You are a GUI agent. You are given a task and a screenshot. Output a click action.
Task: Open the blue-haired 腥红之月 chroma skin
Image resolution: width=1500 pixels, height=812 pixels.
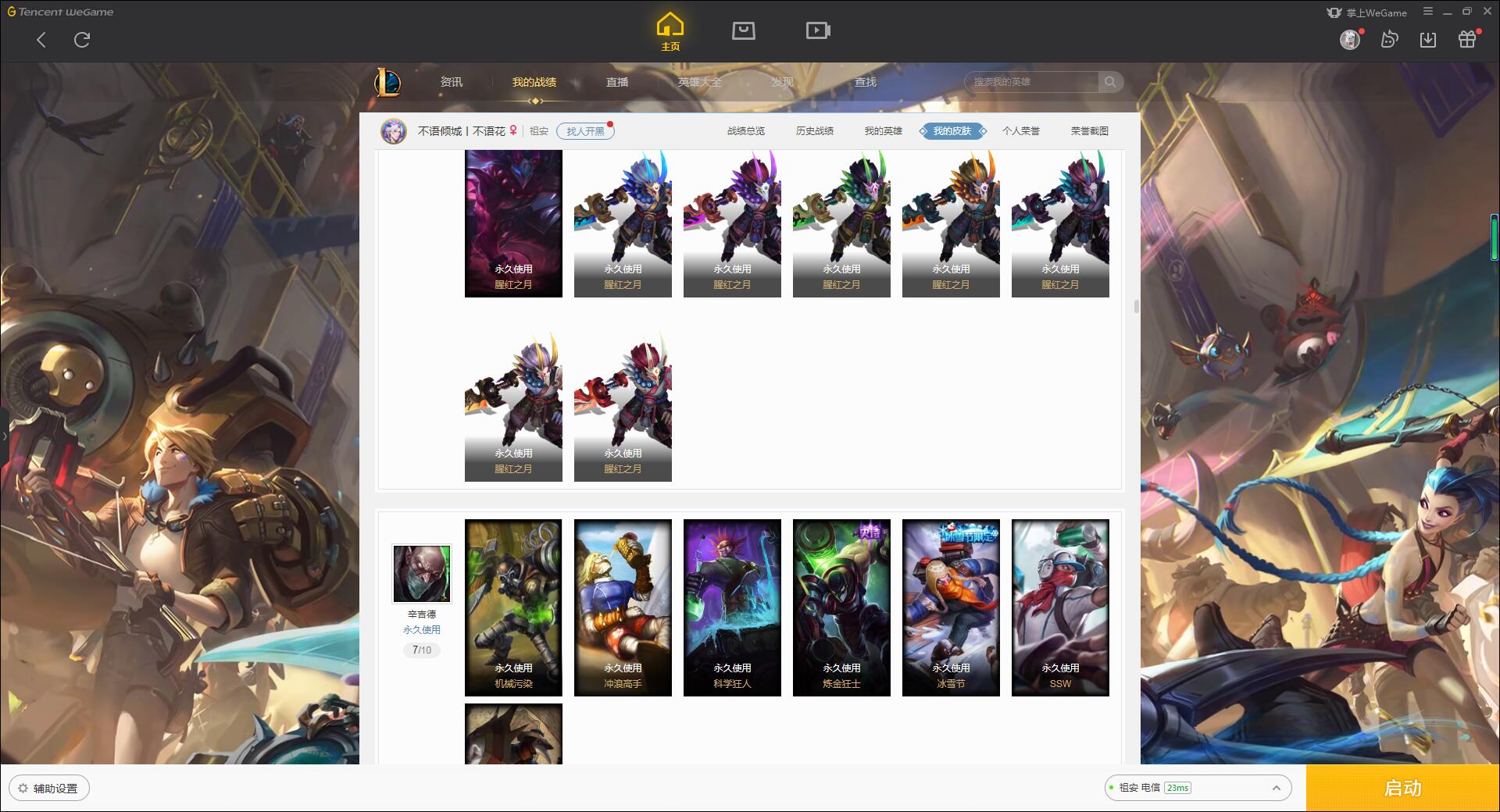click(x=623, y=224)
